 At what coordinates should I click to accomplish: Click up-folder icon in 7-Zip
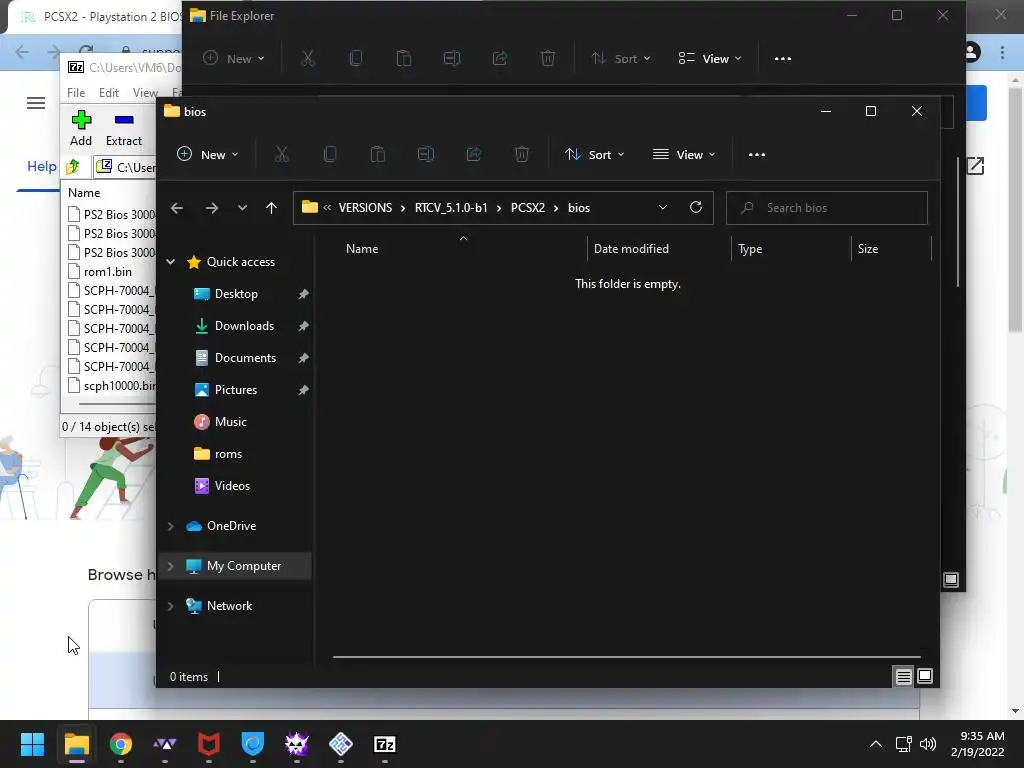(x=73, y=167)
